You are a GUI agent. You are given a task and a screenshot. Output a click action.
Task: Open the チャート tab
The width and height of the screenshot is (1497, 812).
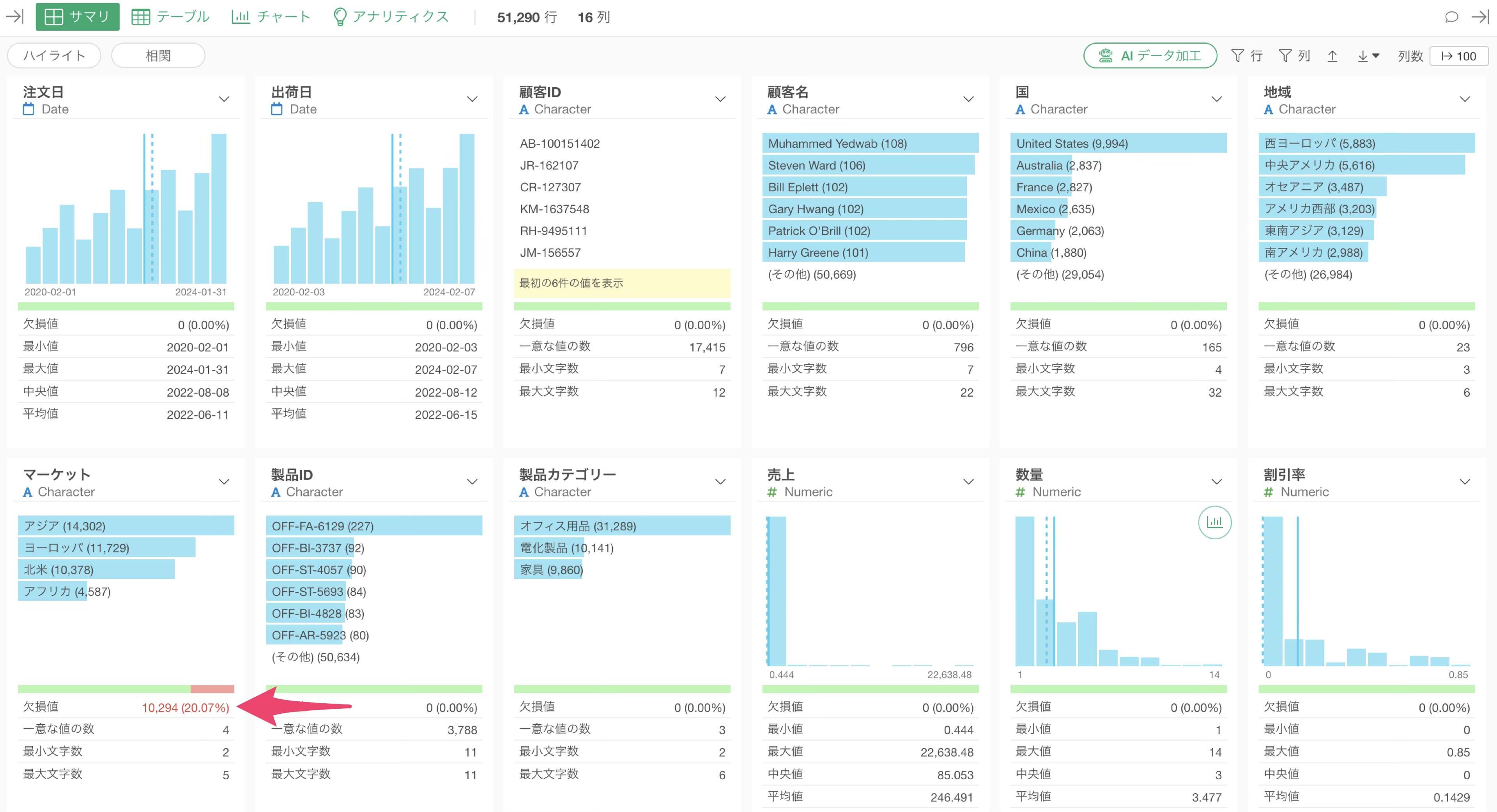271,17
